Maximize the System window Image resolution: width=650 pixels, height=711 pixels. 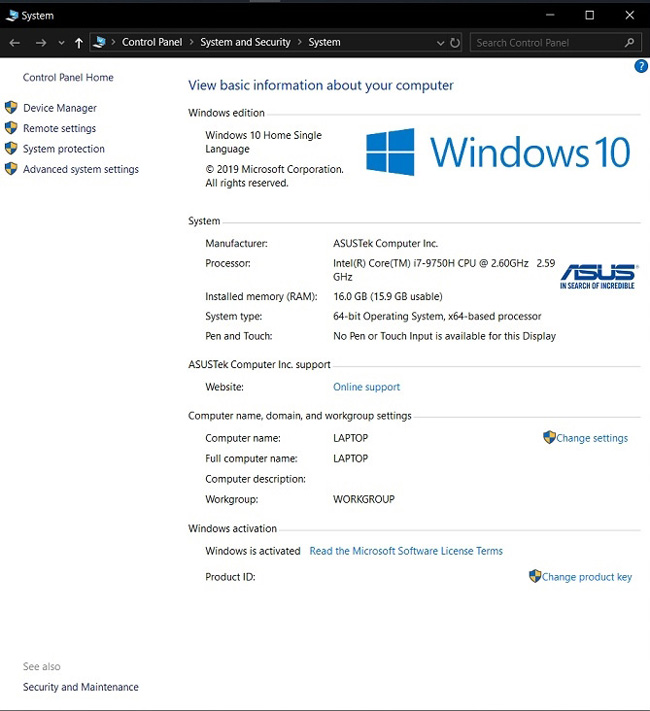point(590,15)
